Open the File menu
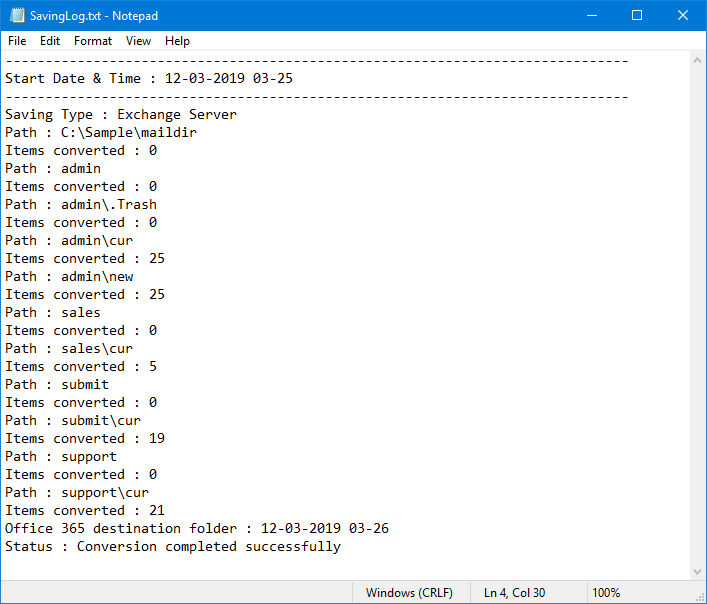Screen dimensions: 707x604 coord(17,41)
